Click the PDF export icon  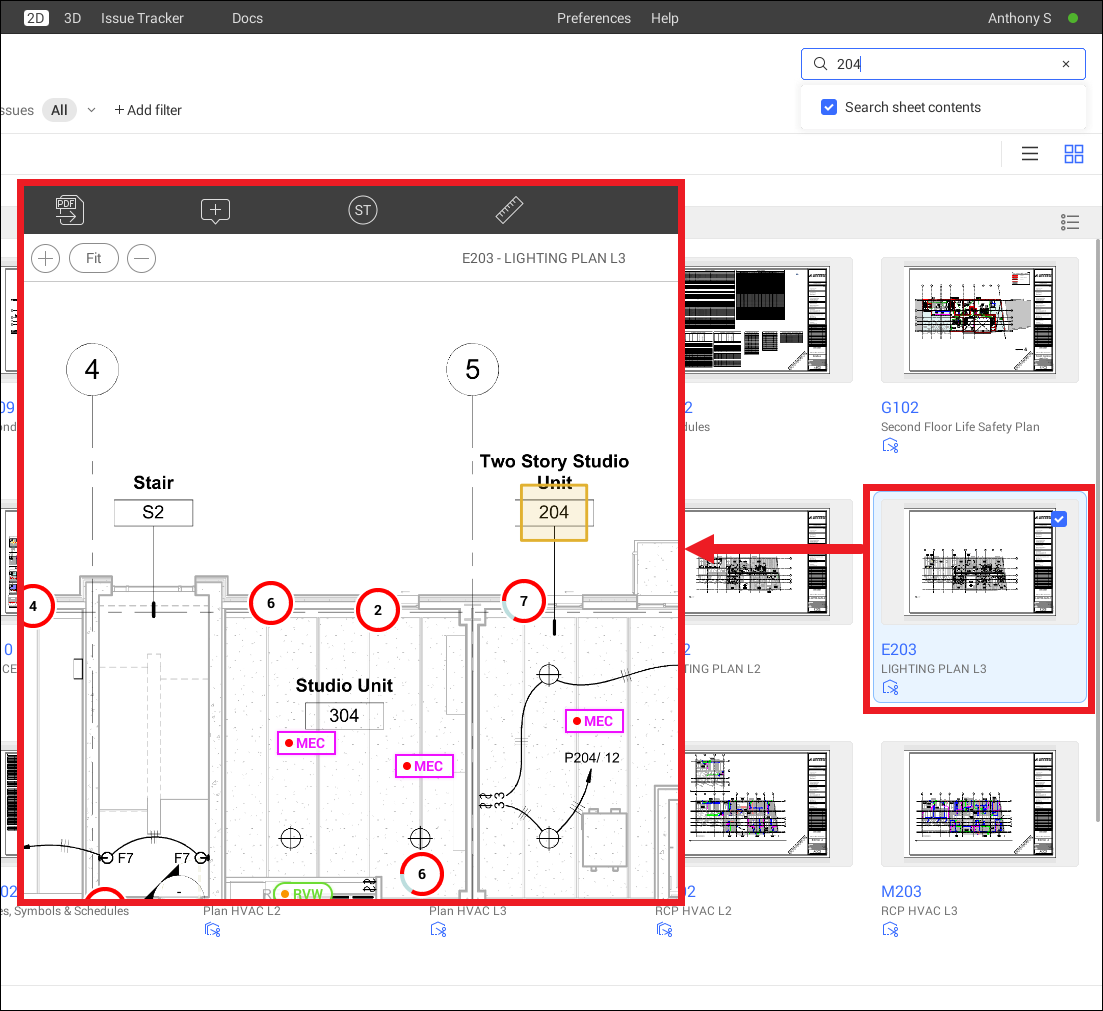69,209
